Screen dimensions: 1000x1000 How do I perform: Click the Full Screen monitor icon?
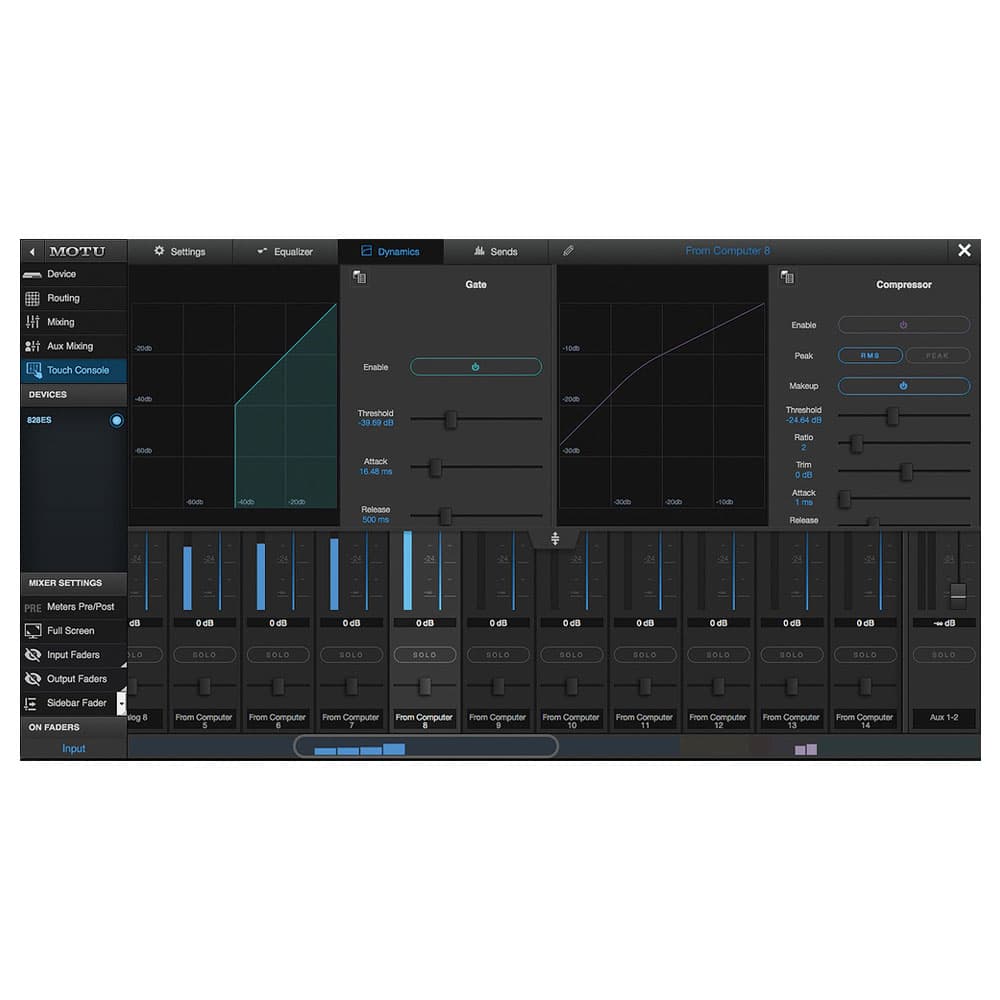[x=33, y=631]
